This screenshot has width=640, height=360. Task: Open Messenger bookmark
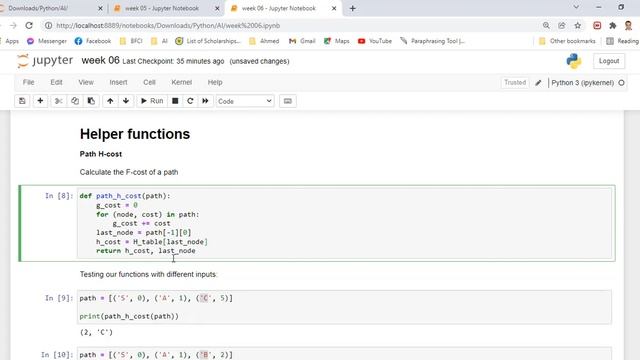click(47, 41)
